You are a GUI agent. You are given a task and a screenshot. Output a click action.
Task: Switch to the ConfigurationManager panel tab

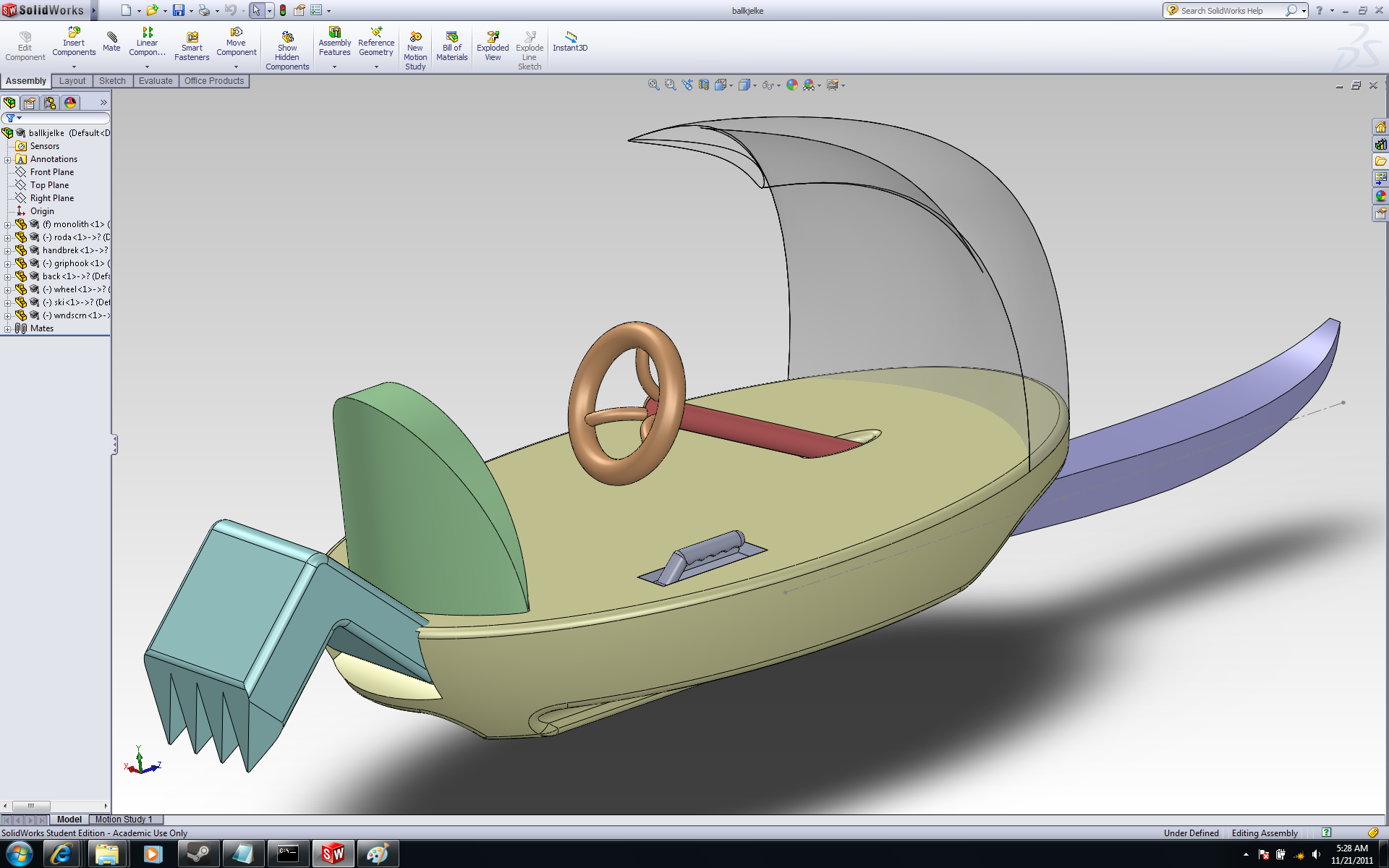click(50, 103)
